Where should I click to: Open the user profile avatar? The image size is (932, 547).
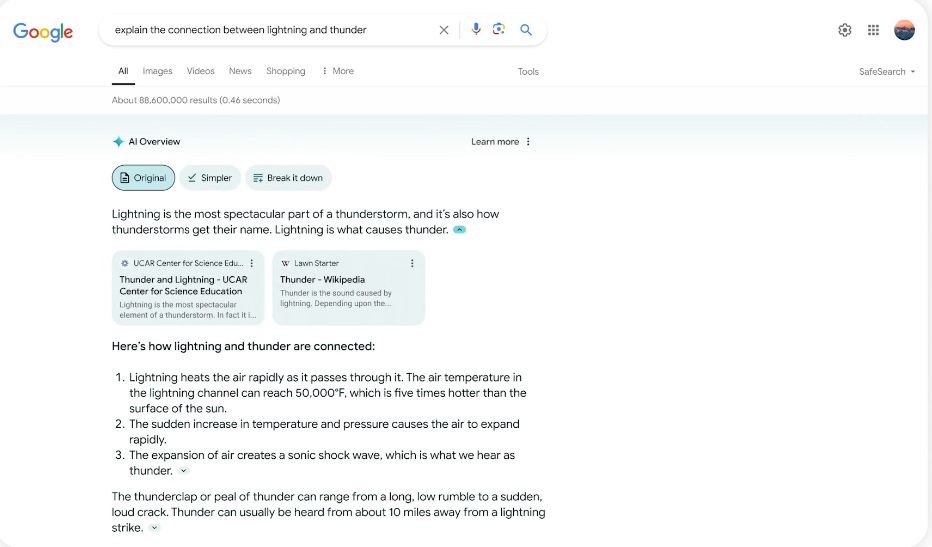point(904,30)
